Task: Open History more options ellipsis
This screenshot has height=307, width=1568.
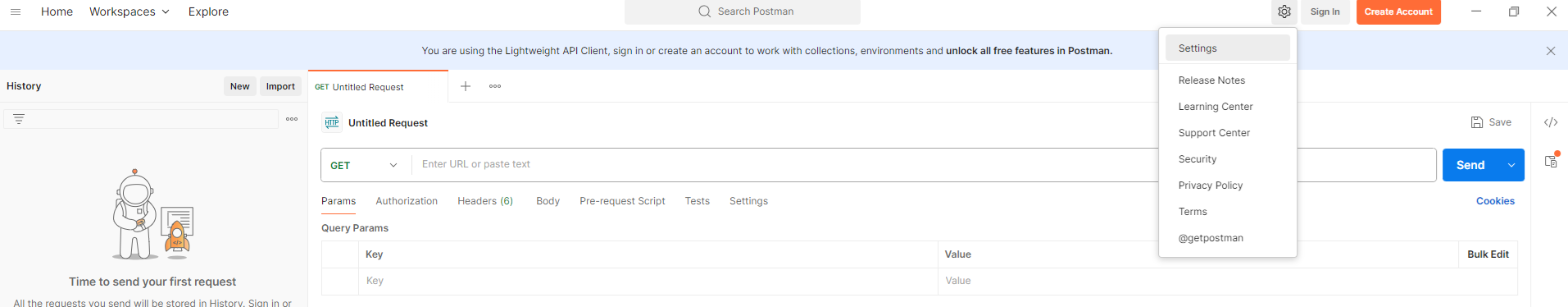Action: (x=292, y=119)
